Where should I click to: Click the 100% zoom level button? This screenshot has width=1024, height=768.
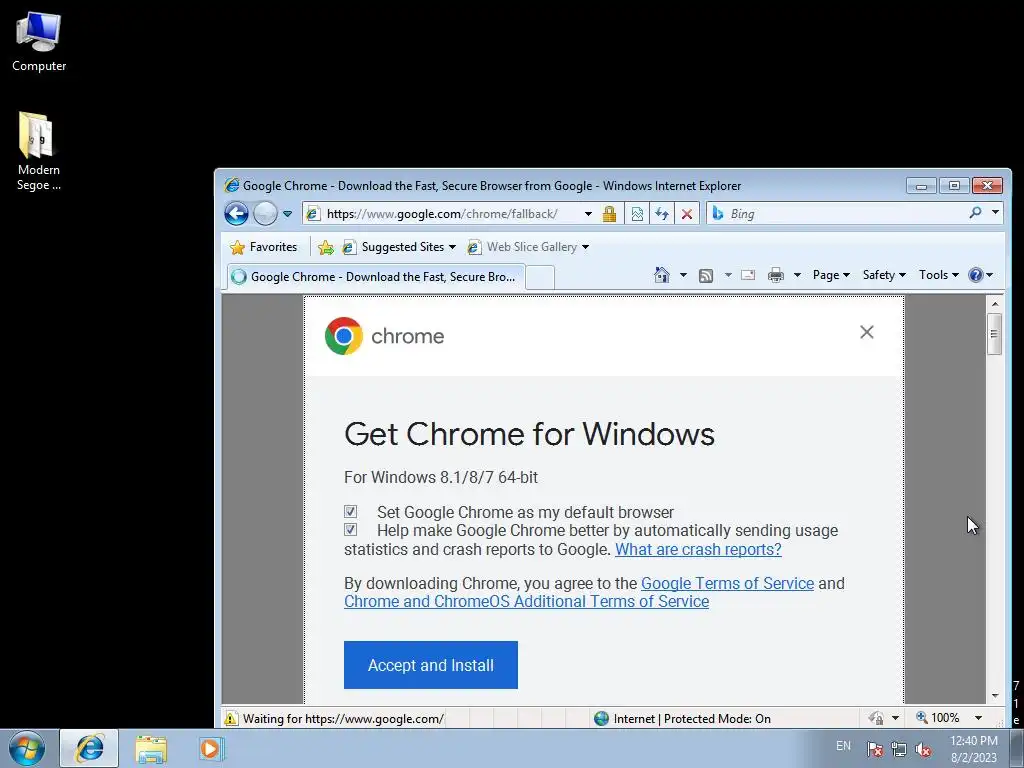click(938, 718)
